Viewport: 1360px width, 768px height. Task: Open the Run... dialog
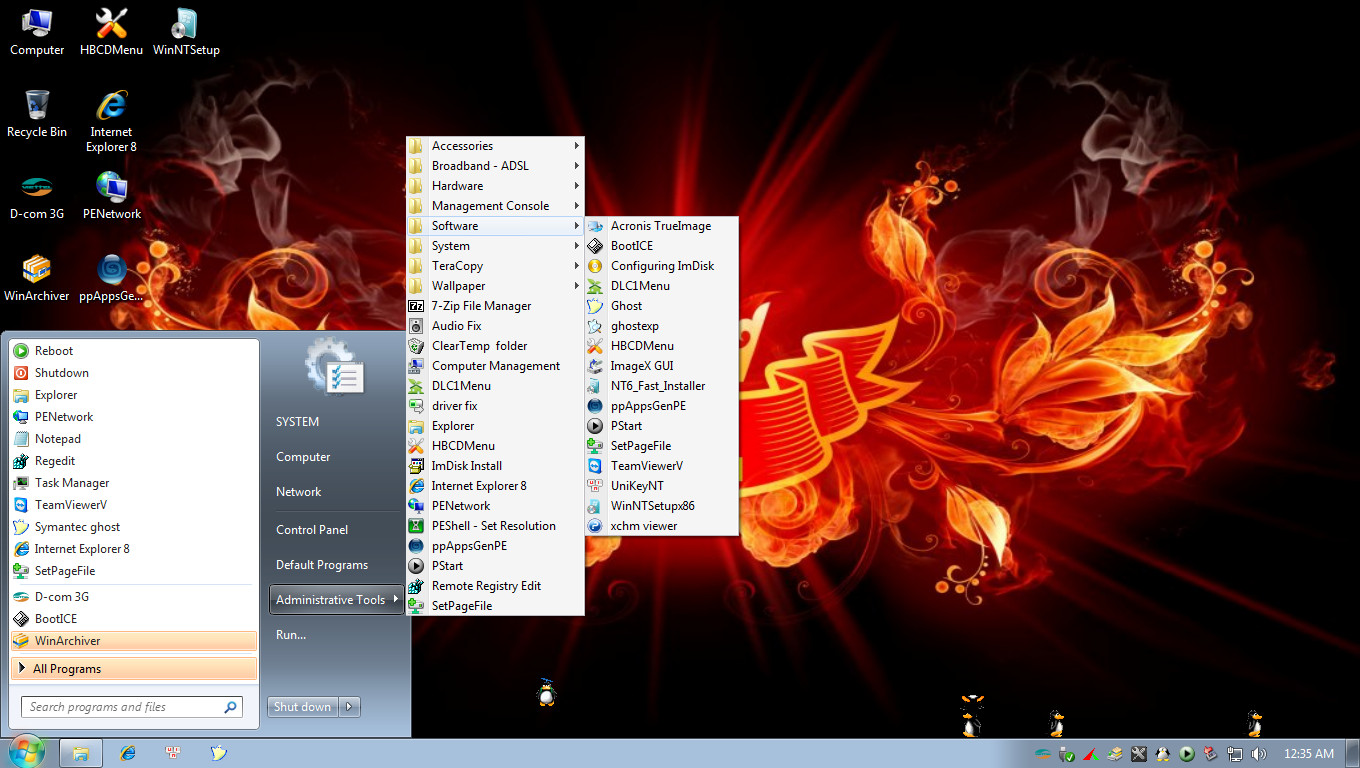(x=289, y=633)
